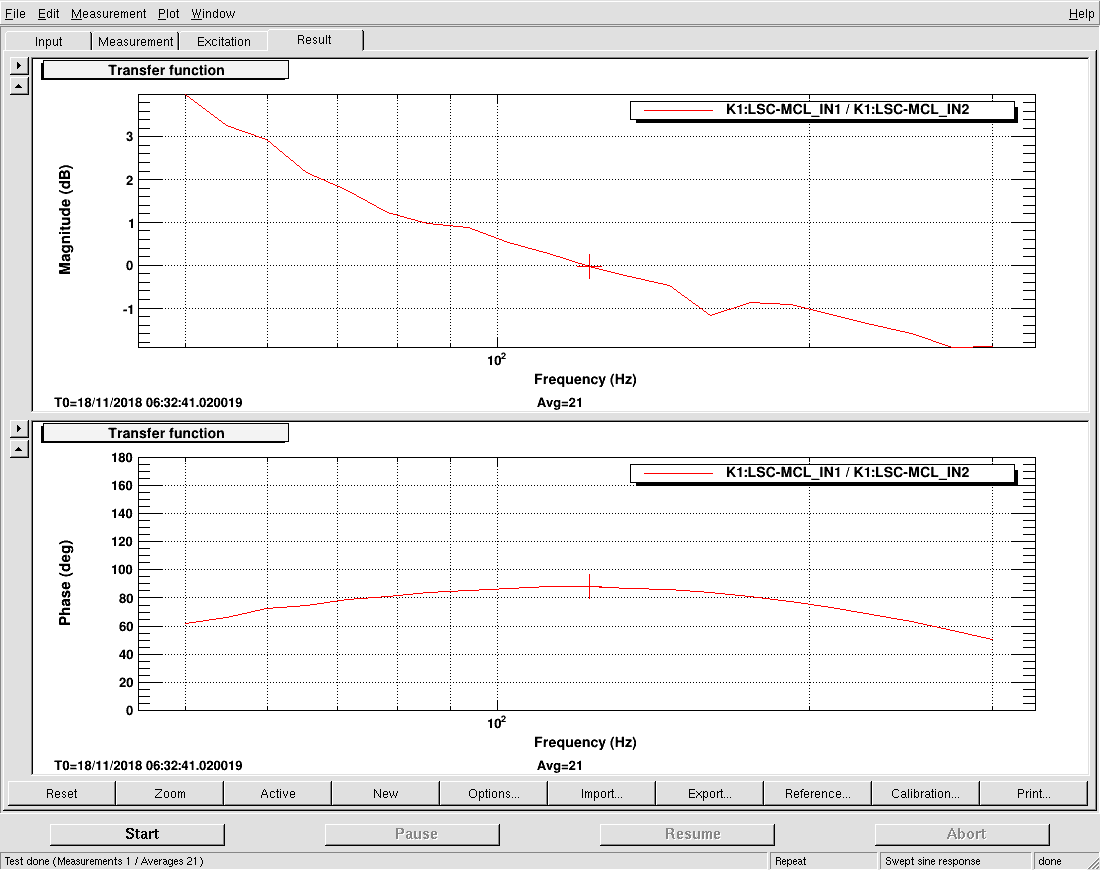Click the K1:LSC-MCL_IN1 legend in the magnitude plot
The image size is (1100, 870).
click(x=822, y=110)
